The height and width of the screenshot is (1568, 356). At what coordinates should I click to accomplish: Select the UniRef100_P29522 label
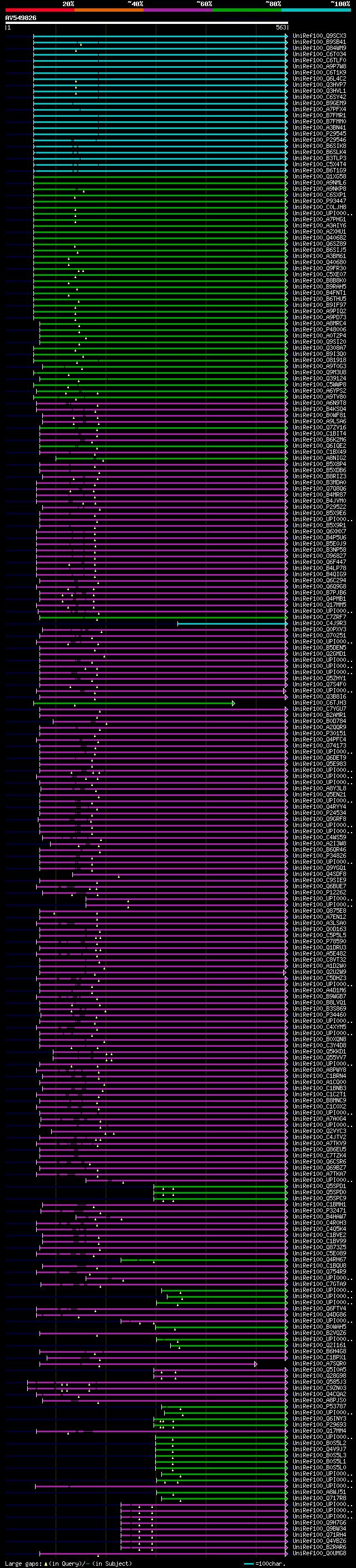319,507
